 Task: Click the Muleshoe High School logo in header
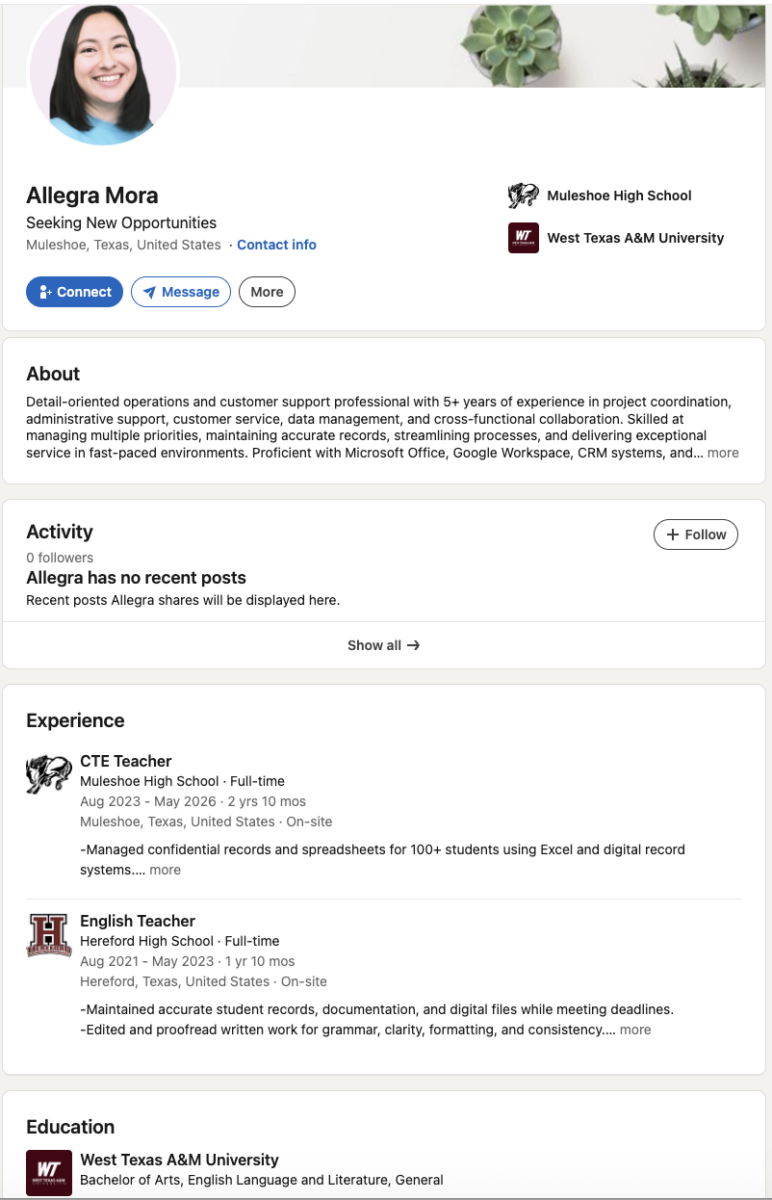523,196
